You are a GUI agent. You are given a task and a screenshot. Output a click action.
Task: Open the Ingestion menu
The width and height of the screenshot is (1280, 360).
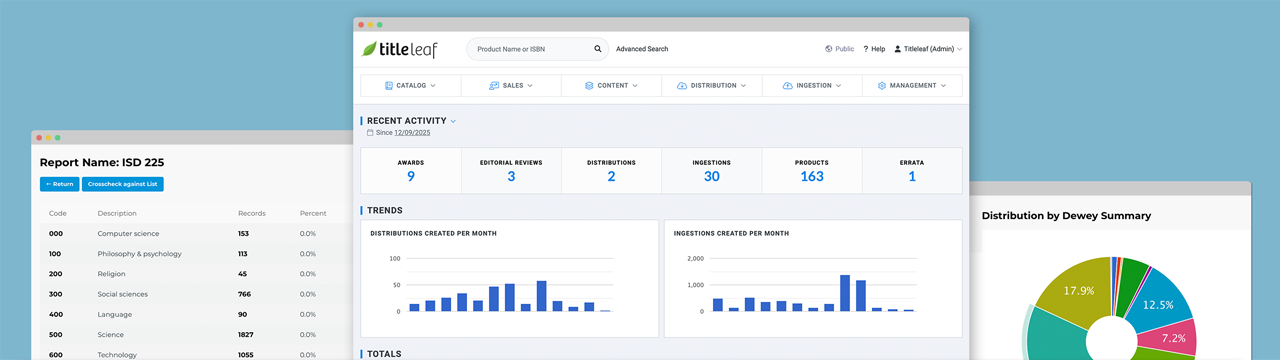[x=812, y=86]
